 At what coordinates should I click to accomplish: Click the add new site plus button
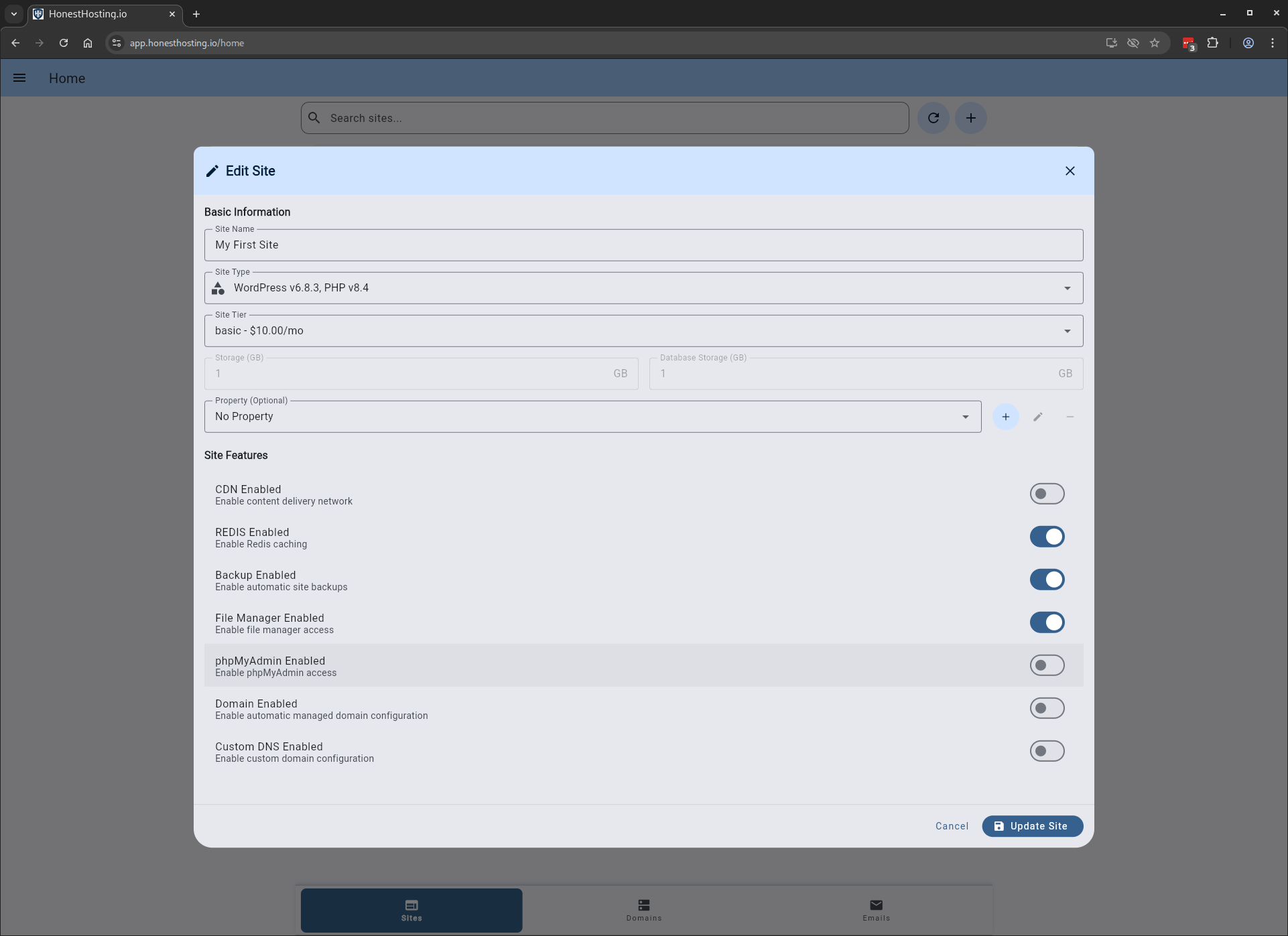pos(970,118)
